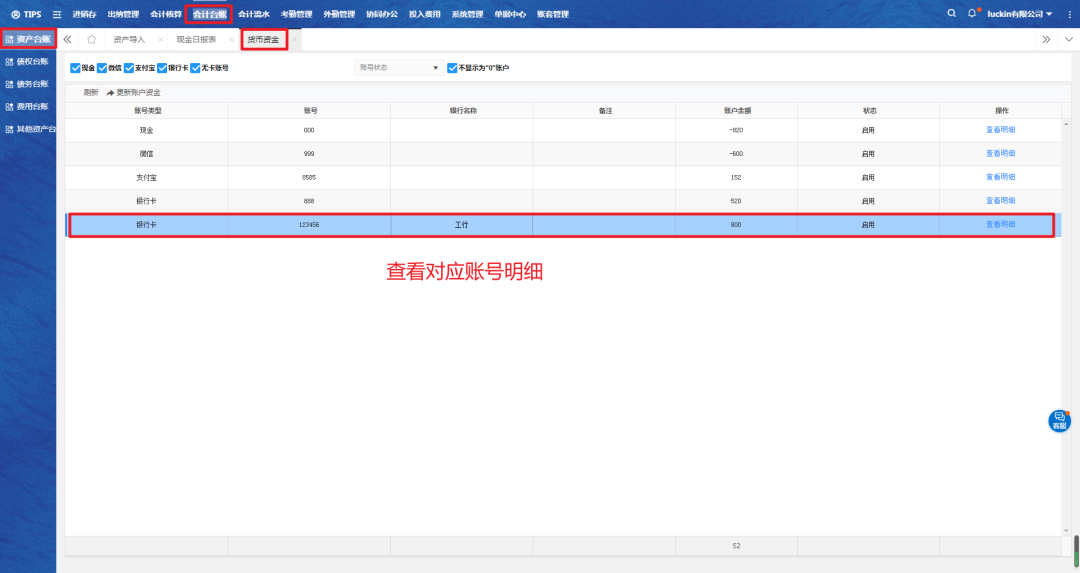The width and height of the screenshot is (1080, 573).
Task: Switch to the 资产导入 tab
Action: tap(129, 39)
